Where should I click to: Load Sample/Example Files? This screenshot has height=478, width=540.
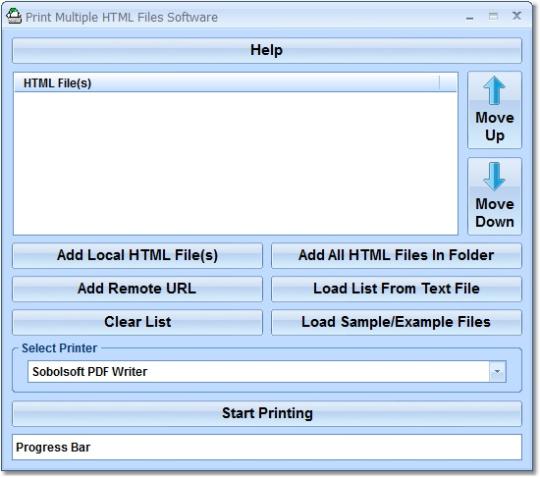click(396, 322)
